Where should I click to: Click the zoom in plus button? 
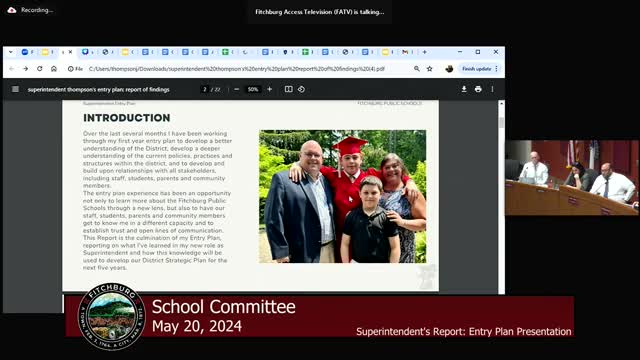(269, 89)
